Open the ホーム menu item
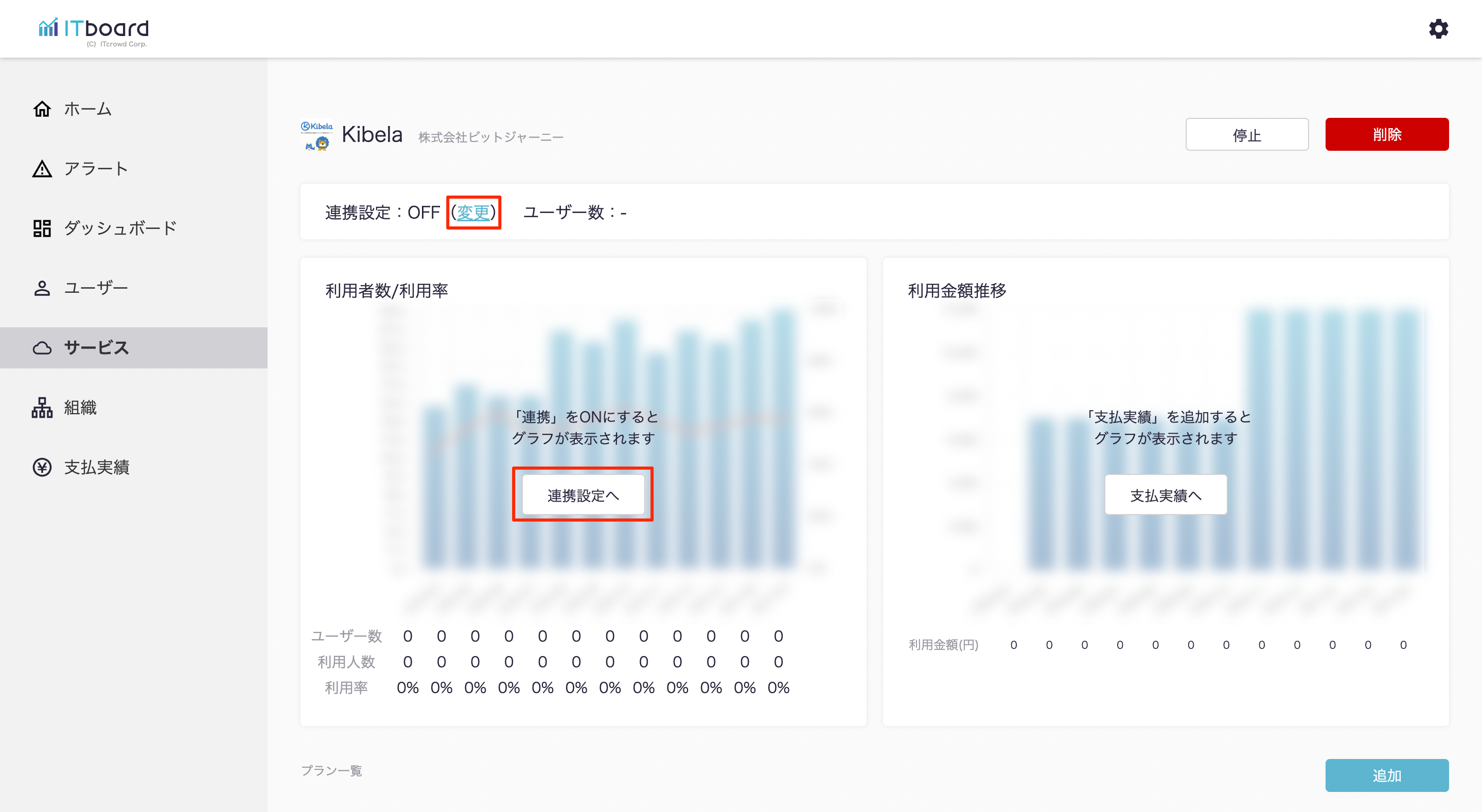1482x812 pixels. tap(87, 109)
